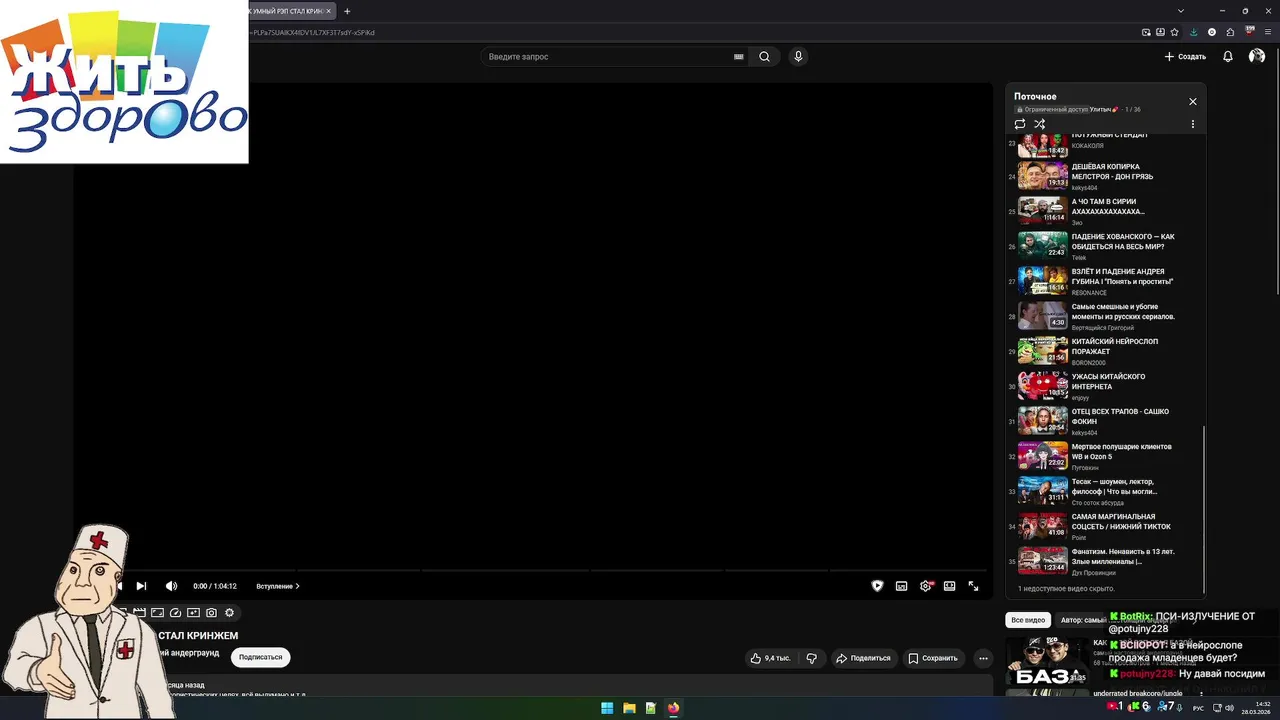Enter fullscreen mode

973,586
